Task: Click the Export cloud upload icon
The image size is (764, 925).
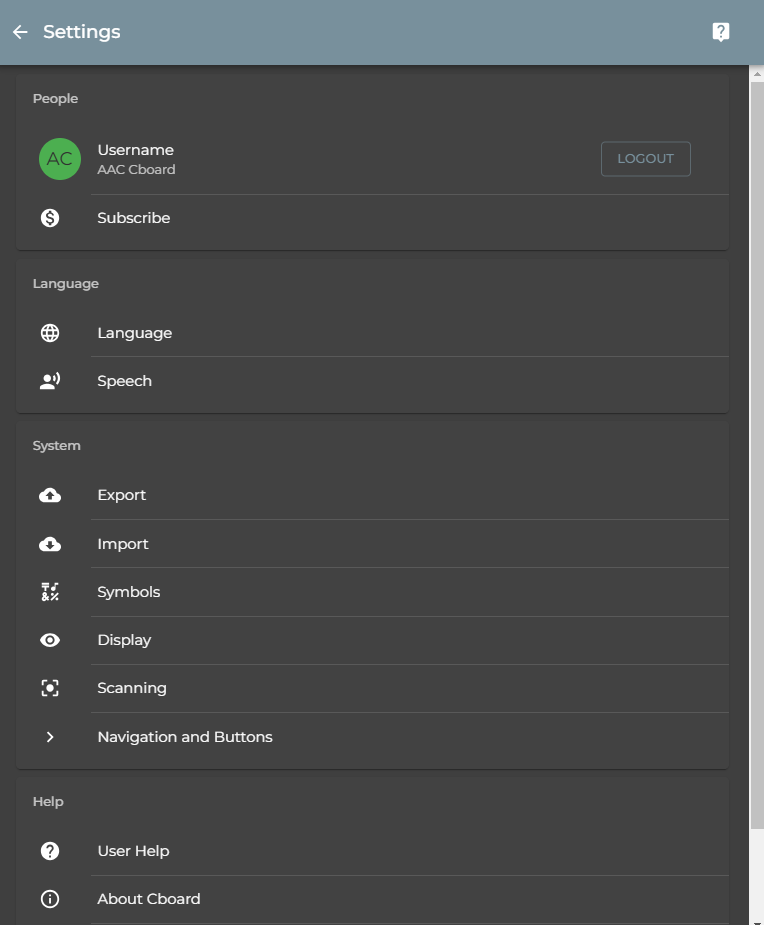Action: [50, 494]
